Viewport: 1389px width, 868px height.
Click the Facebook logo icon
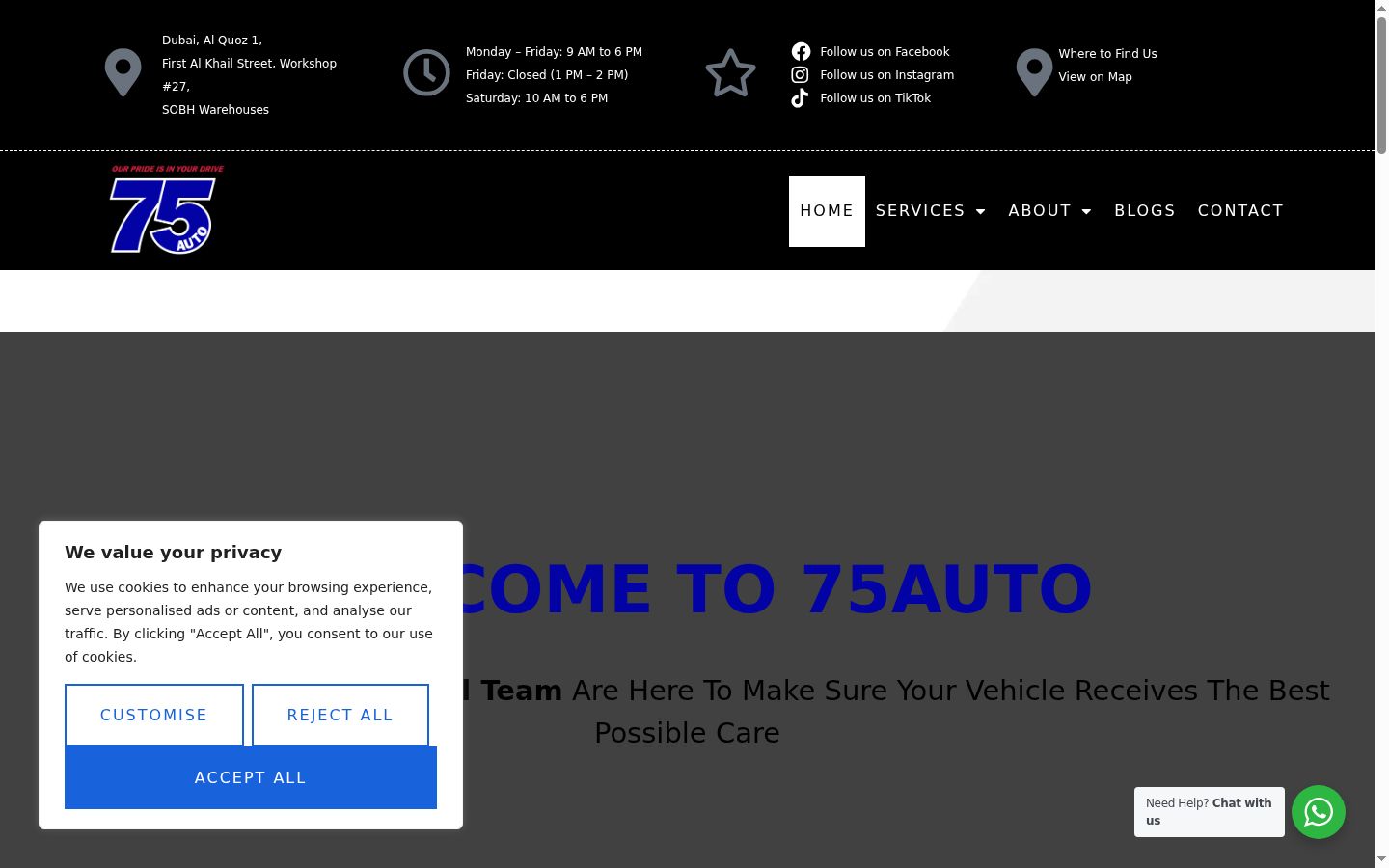tap(801, 51)
